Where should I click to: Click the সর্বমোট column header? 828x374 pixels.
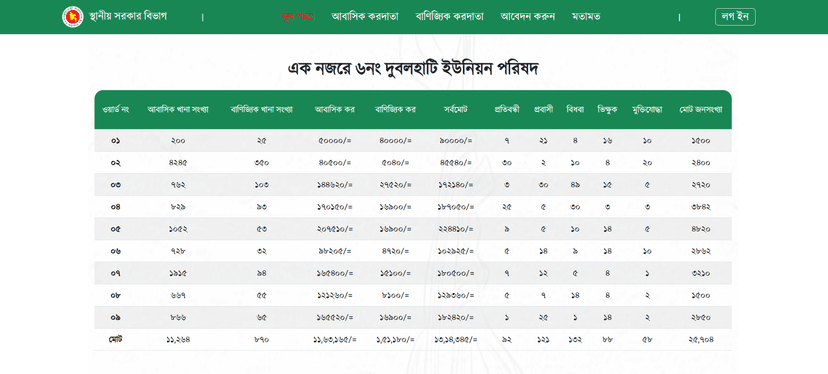(456, 110)
